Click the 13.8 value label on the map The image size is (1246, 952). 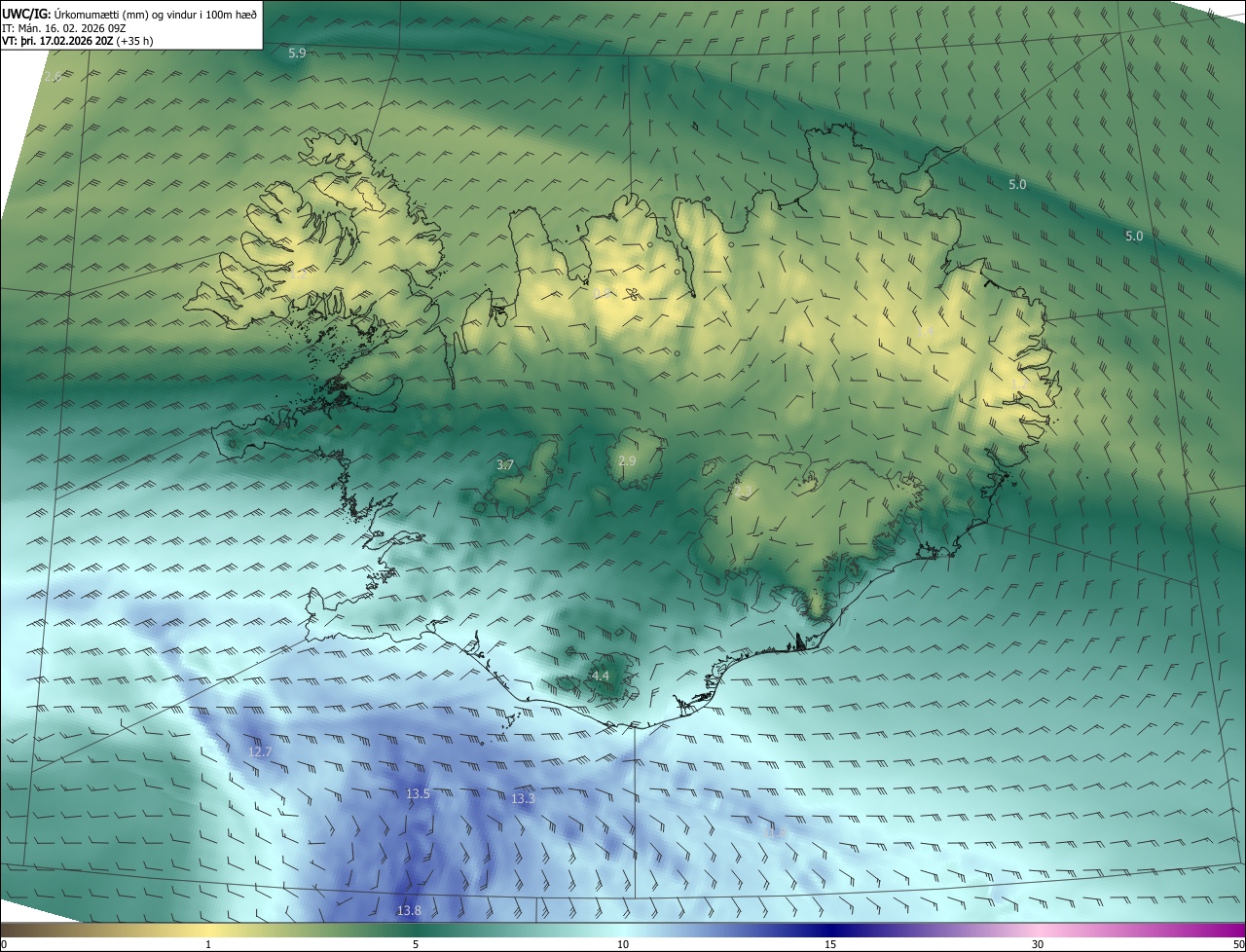click(409, 910)
